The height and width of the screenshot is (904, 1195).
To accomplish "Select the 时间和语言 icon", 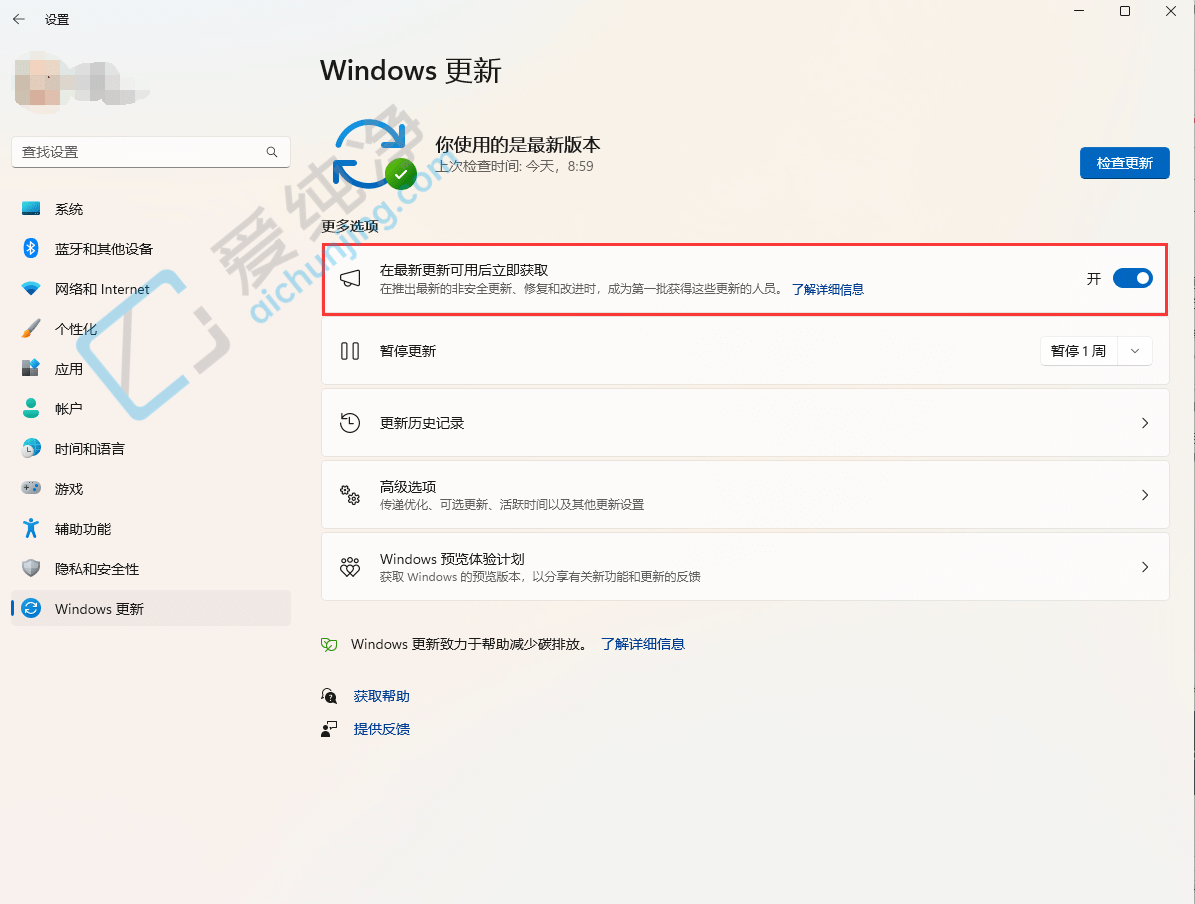I will coord(28,448).
